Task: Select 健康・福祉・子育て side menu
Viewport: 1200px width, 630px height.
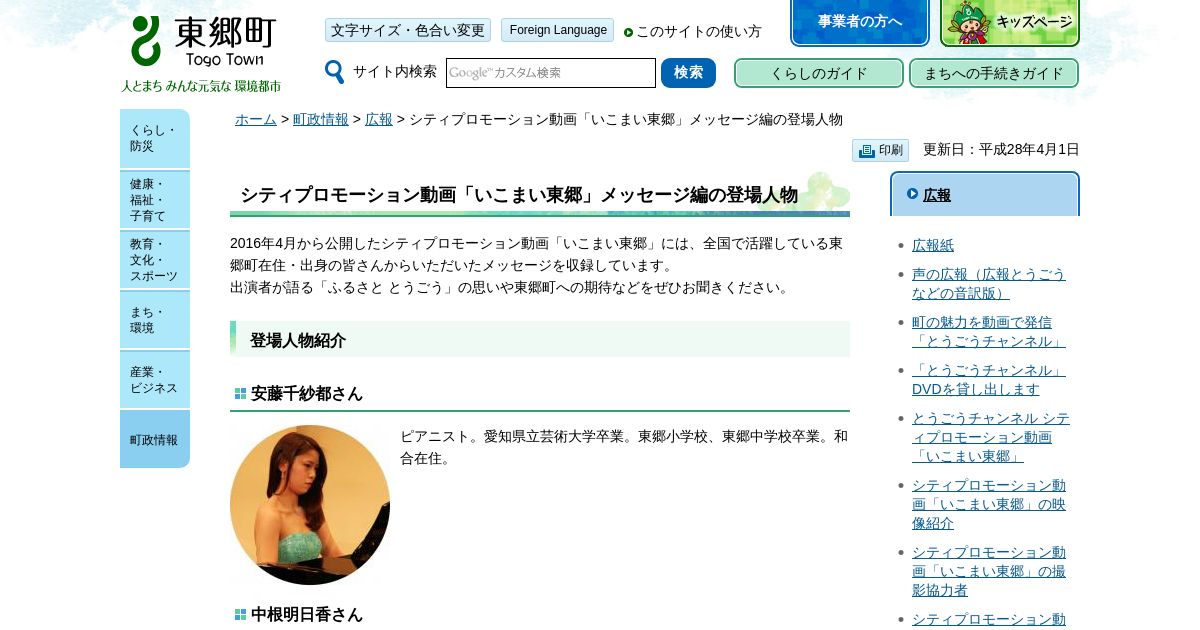Action: coord(155,199)
